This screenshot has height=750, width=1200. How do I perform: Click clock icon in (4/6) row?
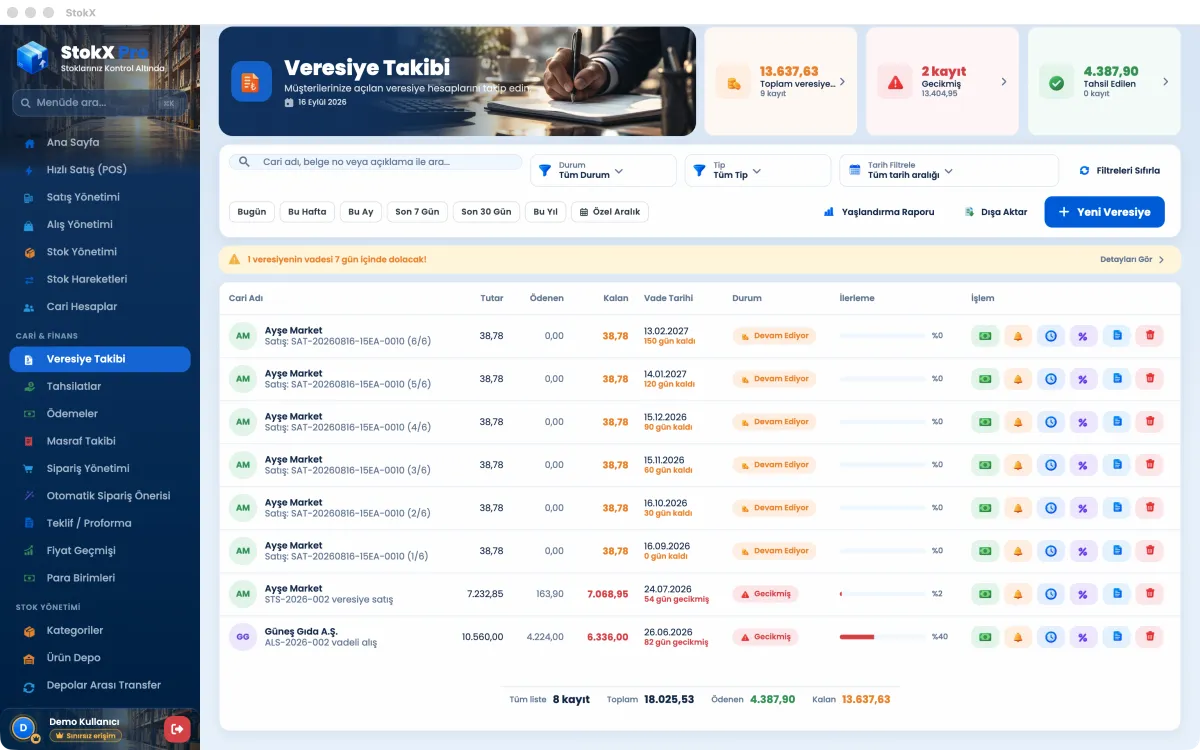(x=1051, y=422)
